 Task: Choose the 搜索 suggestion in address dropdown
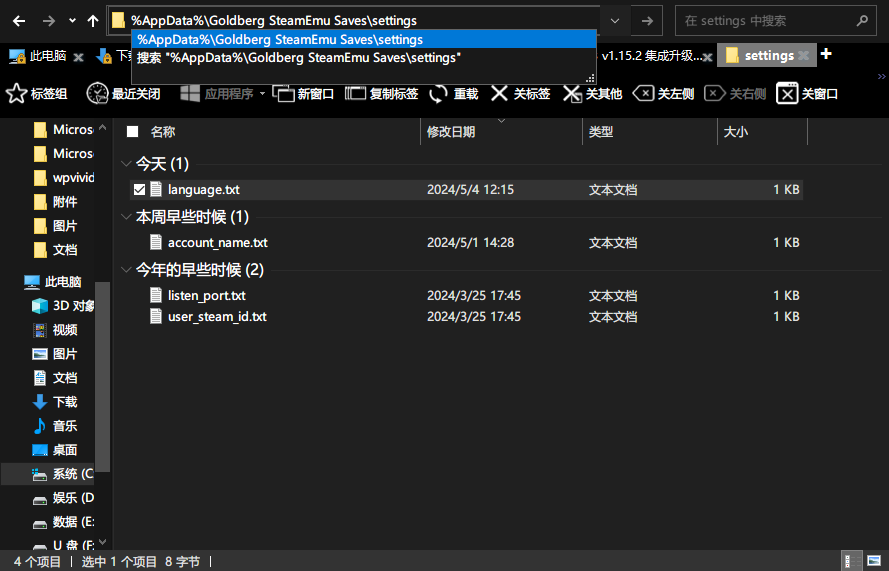tap(364, 58)
